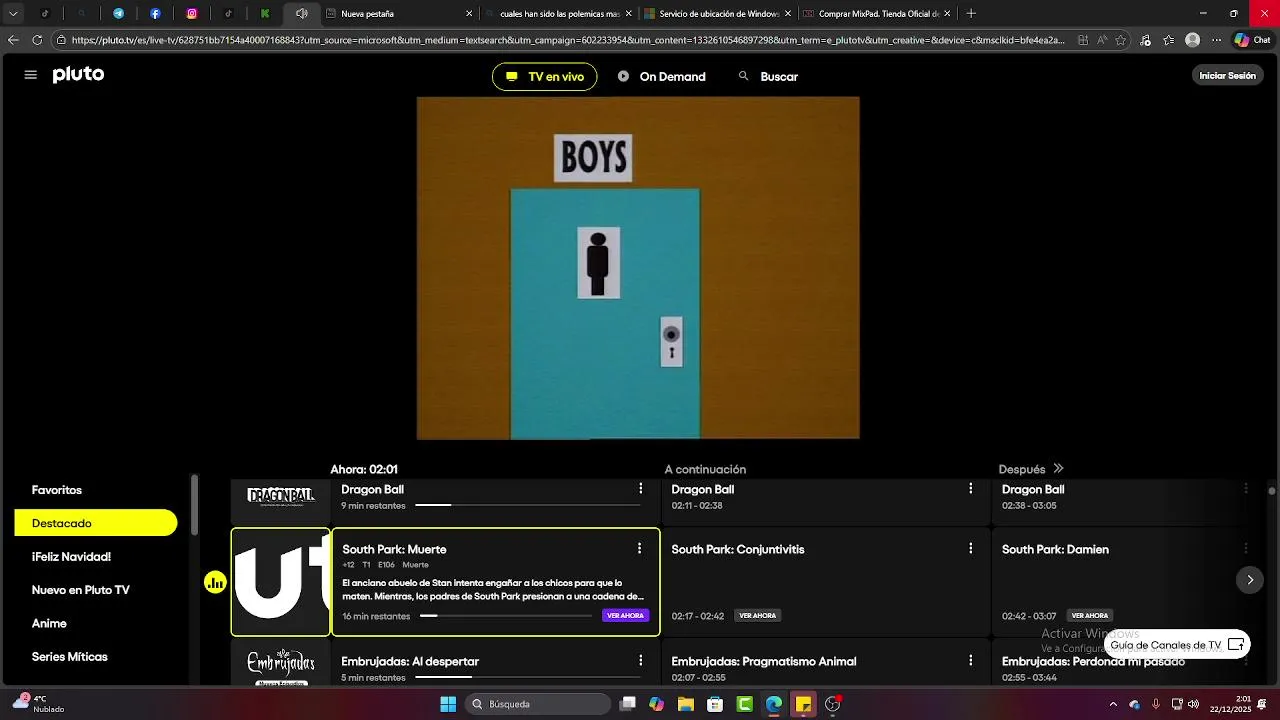
Task: Click the category list scrollbar
Action: pyautogui.click(x=195, y=505)
